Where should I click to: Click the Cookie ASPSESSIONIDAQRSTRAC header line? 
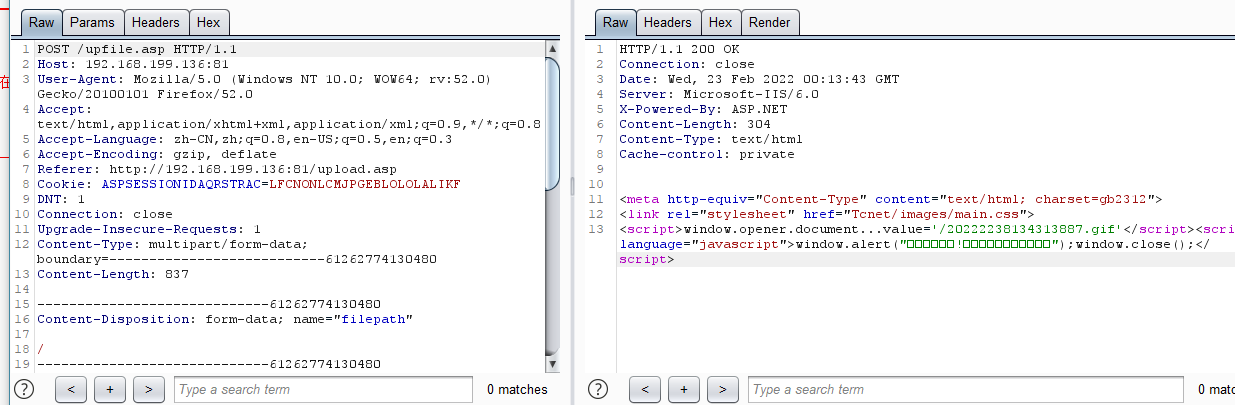249,184
